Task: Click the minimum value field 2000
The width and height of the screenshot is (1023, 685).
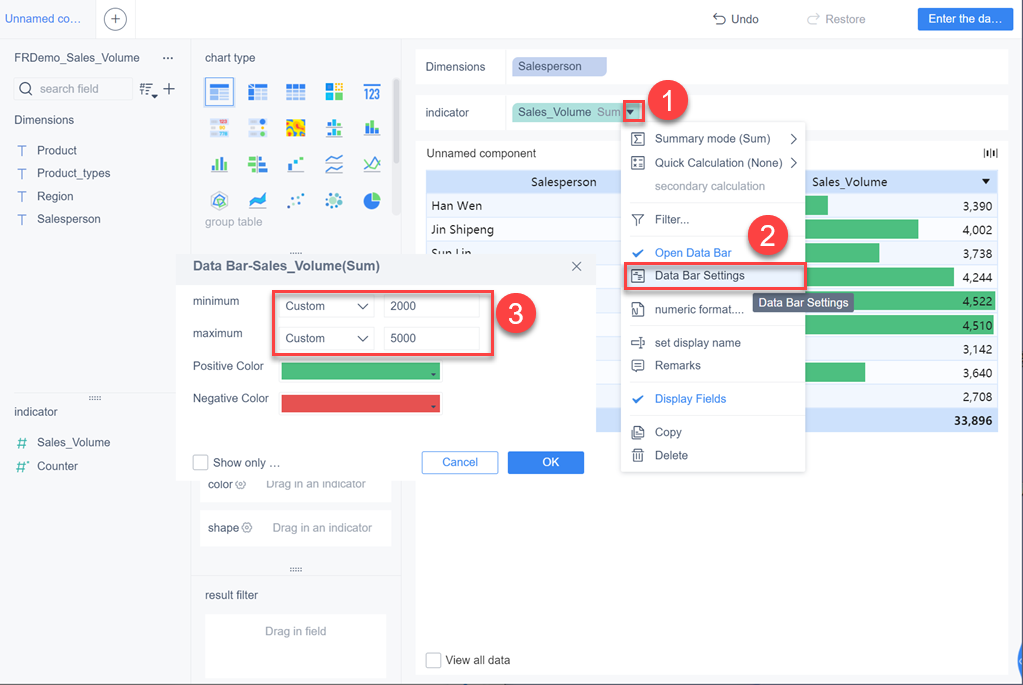Action: click(432, 306)
